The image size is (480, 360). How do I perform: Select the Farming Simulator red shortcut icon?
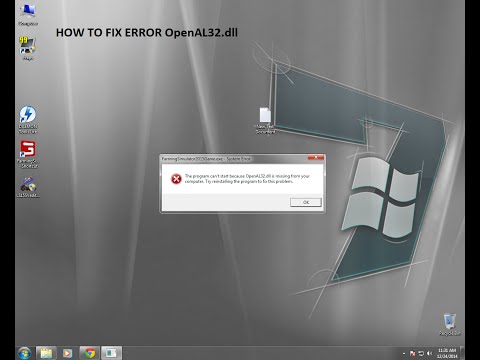(28, 154)
